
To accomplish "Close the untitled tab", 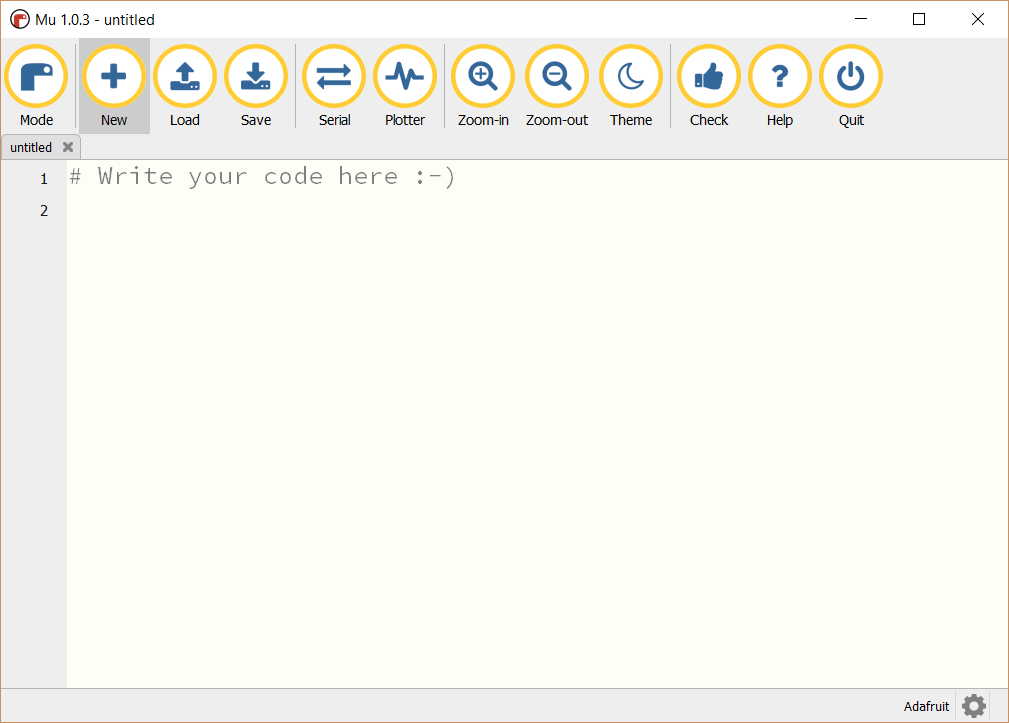I will pos(68,147).
